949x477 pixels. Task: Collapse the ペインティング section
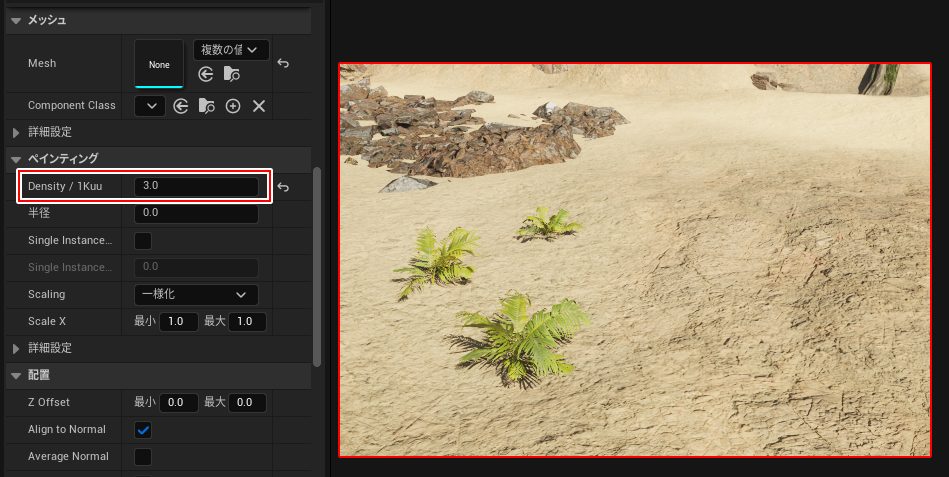coord(16,159)
